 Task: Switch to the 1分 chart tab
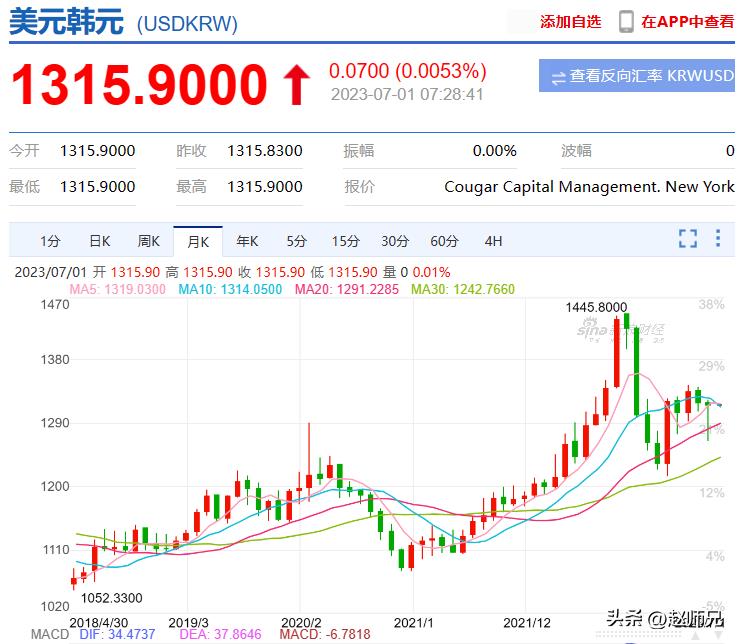pyautogui.click(x=50, y=241)
